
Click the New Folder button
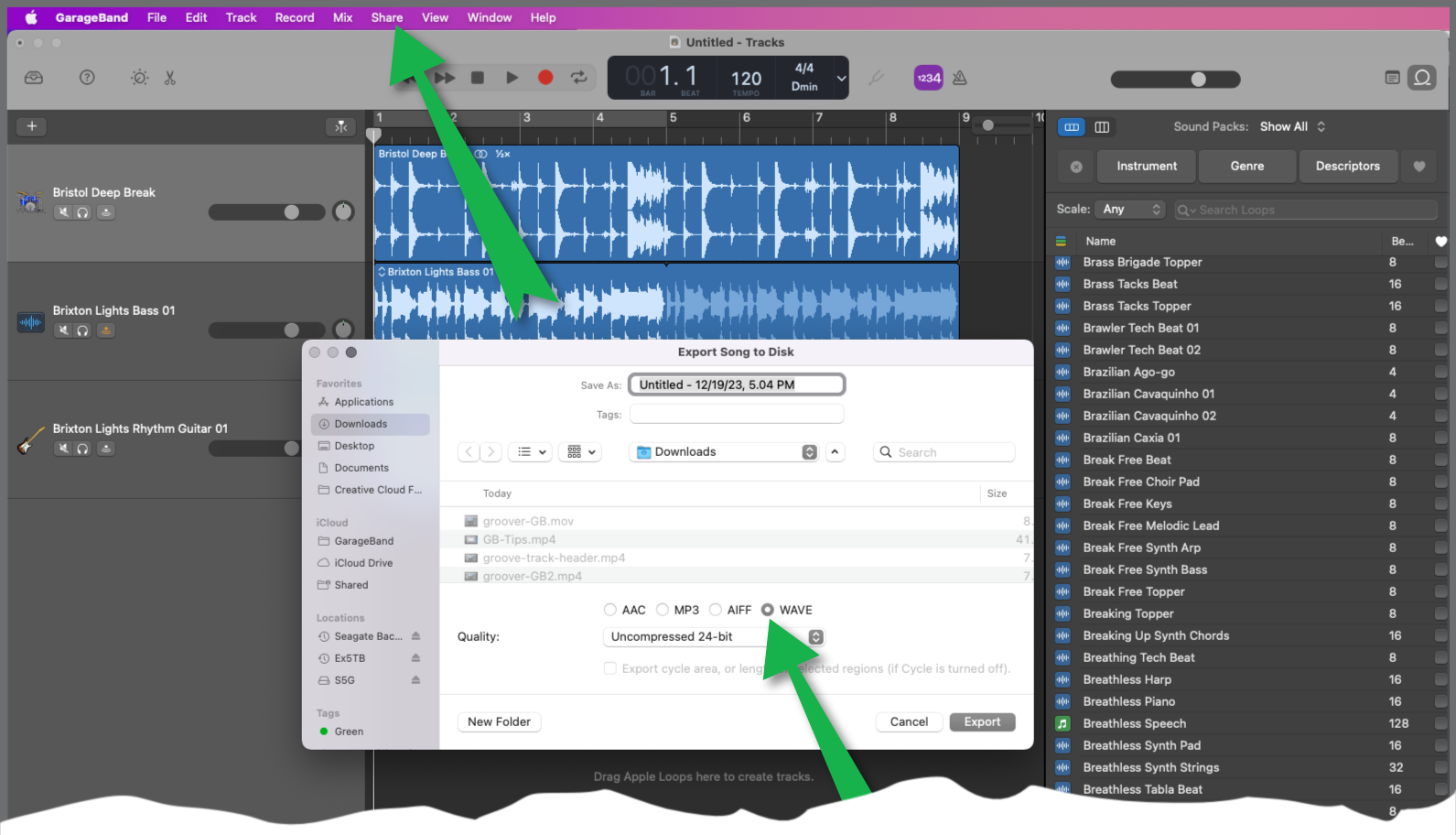499,721
